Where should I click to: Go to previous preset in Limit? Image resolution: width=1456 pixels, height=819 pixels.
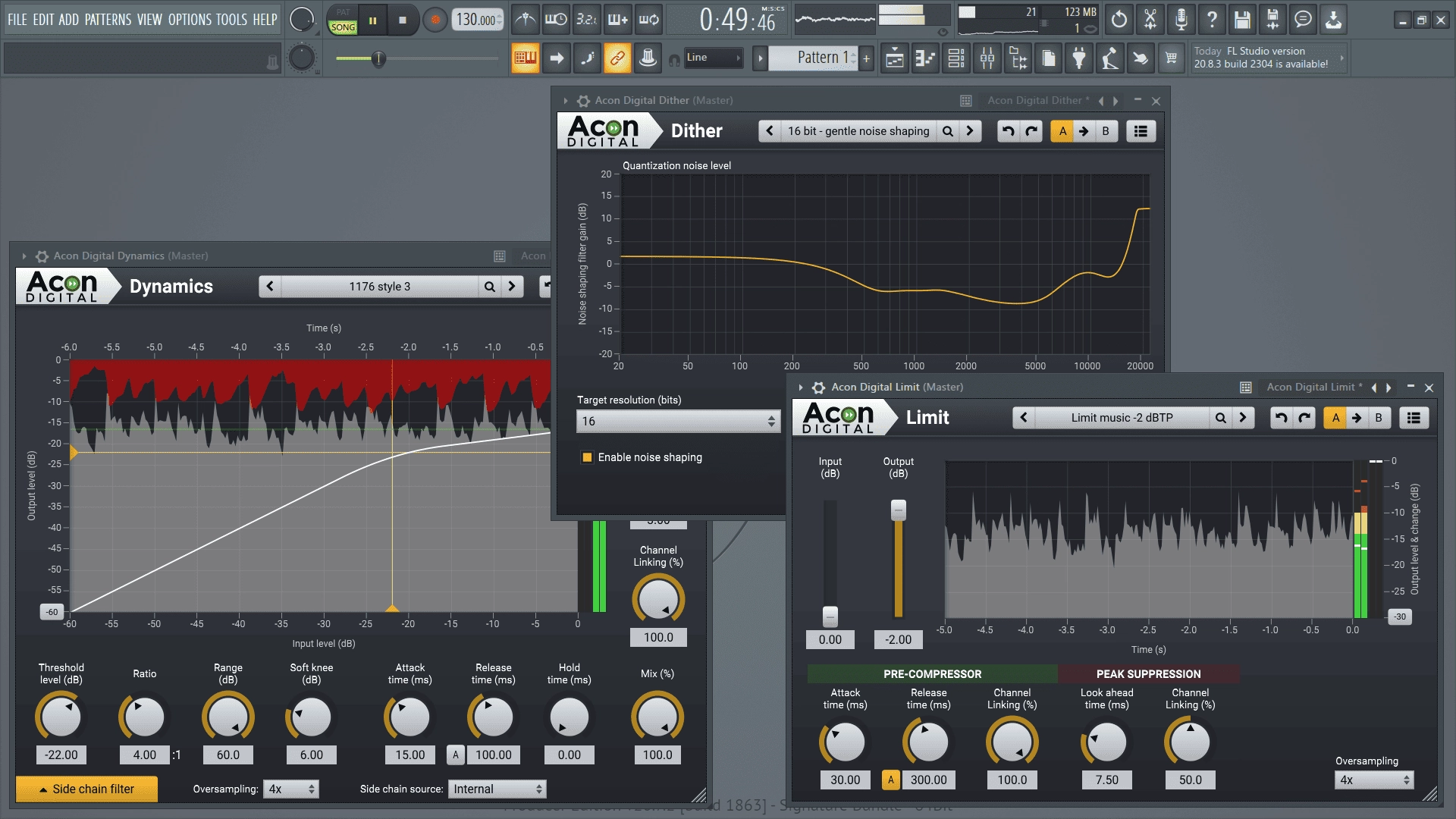1024,418
